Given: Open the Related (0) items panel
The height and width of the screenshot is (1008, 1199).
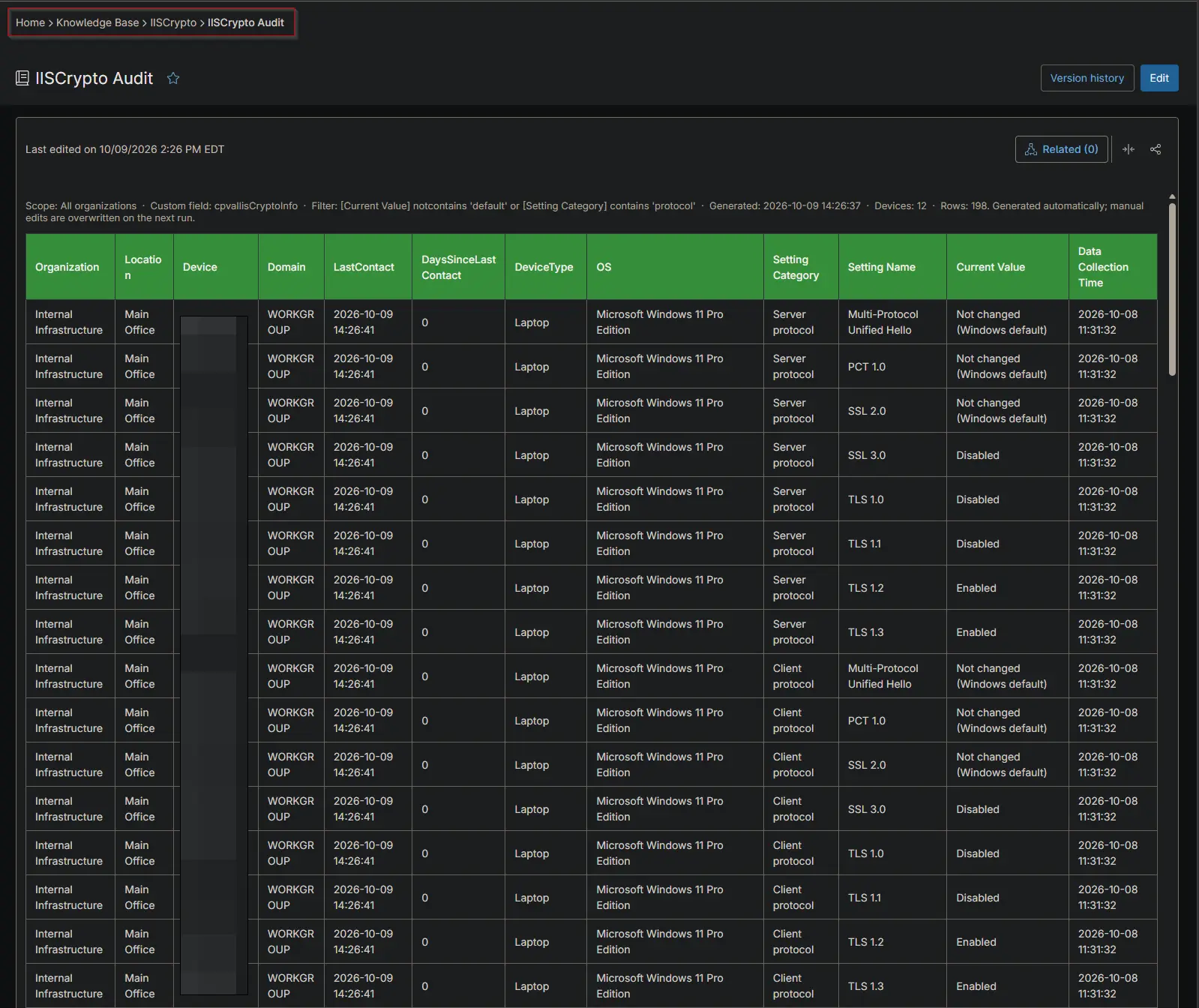Looking at the screenshot, I should [1061, 149].
